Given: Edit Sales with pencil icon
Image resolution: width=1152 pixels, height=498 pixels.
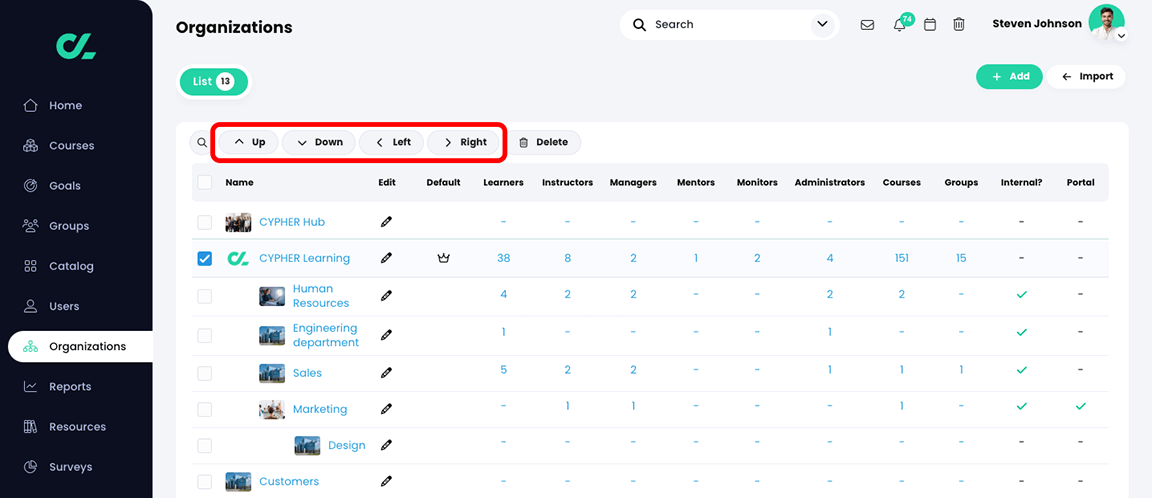Looking at the screenshot, I should [x=386, y=372].
